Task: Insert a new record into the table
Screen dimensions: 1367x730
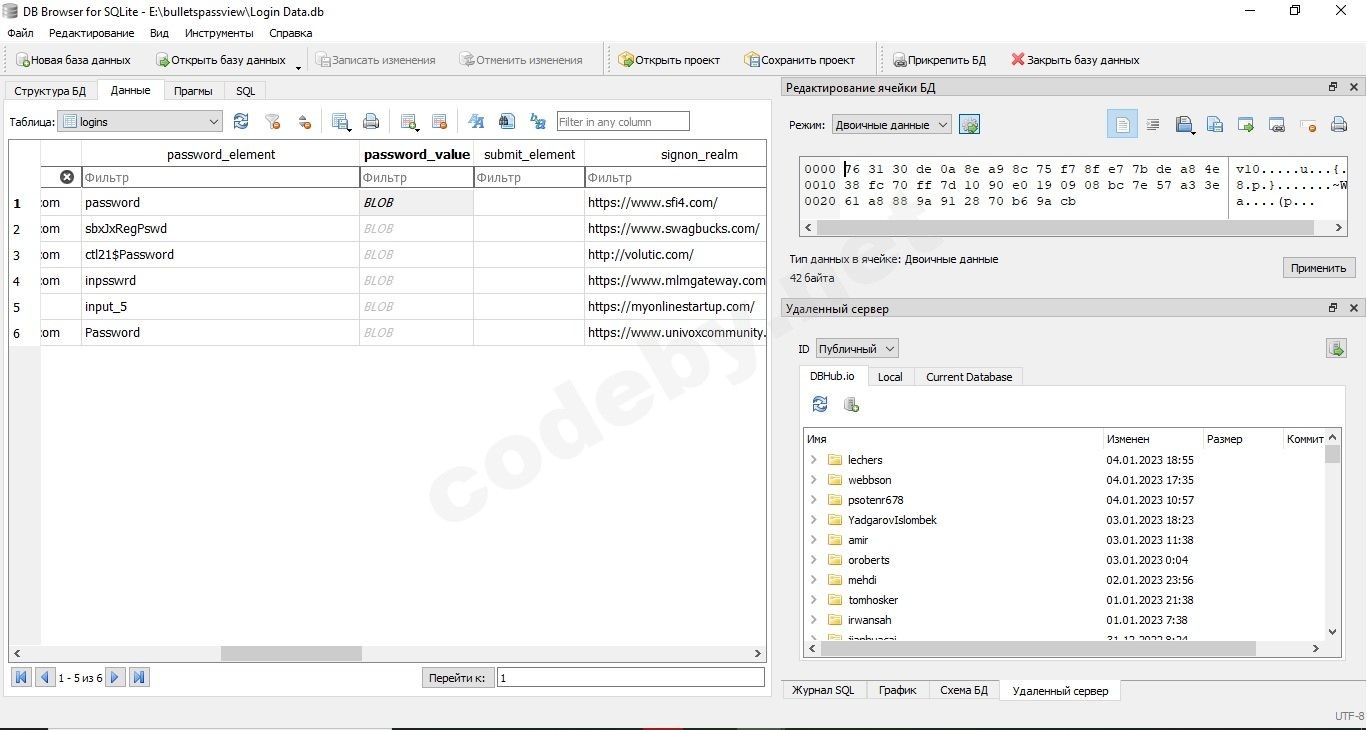Action: (x=409, y=122)
